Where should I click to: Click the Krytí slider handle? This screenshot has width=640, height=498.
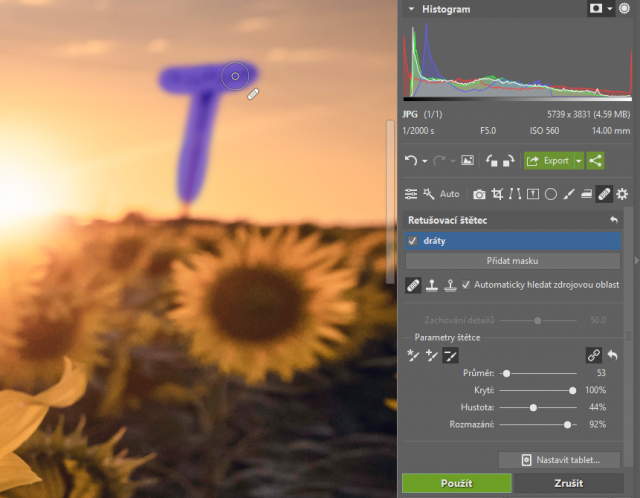coord(572,391)
